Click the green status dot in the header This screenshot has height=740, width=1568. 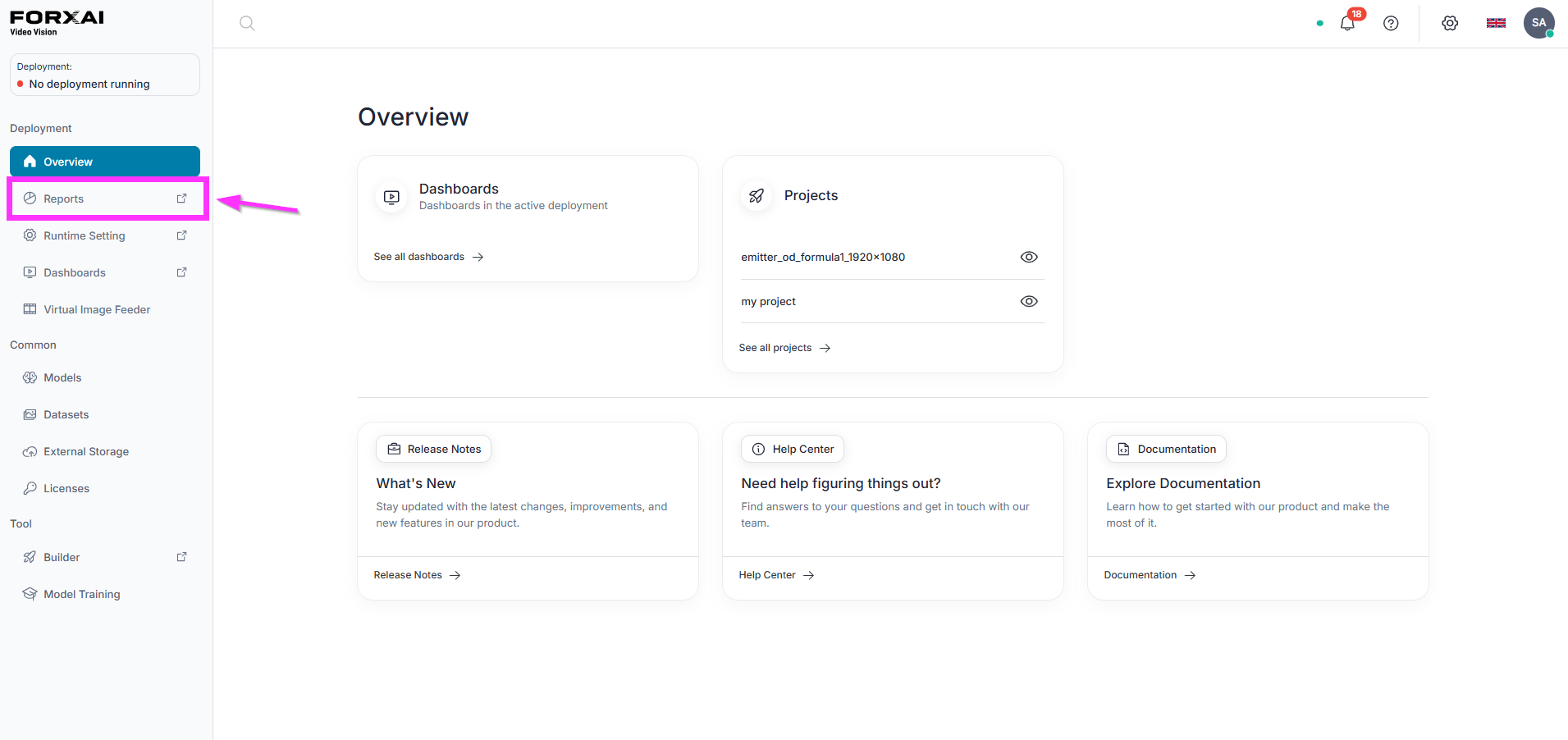[x=1319, y=24]
